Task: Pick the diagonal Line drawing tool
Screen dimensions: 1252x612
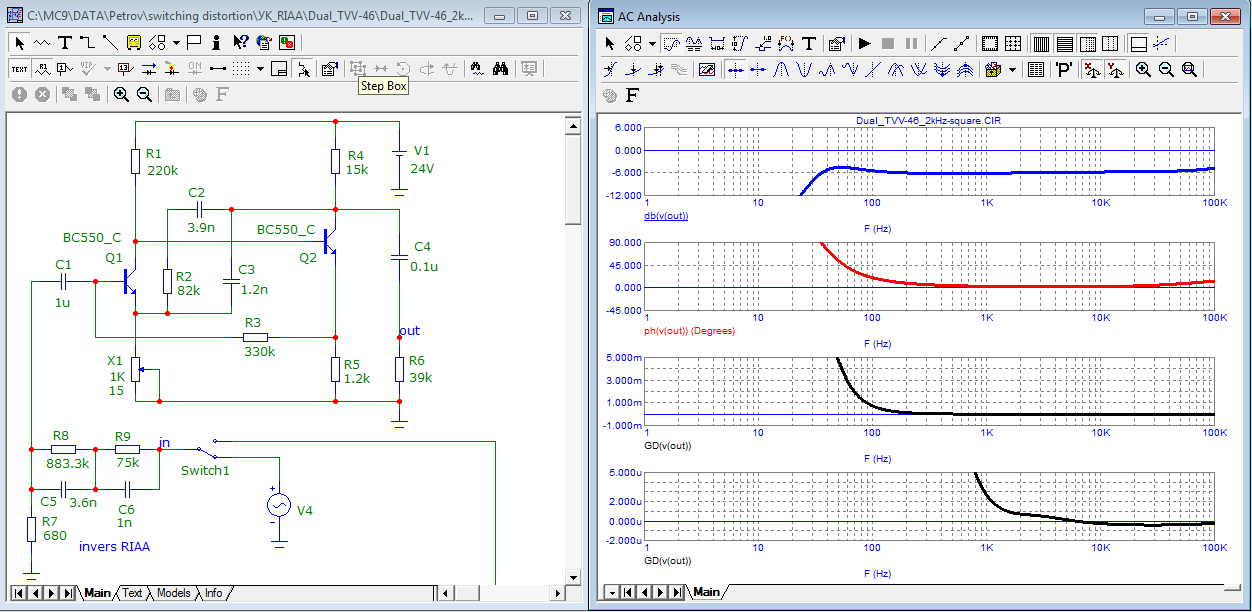Action: pos(110,42)
